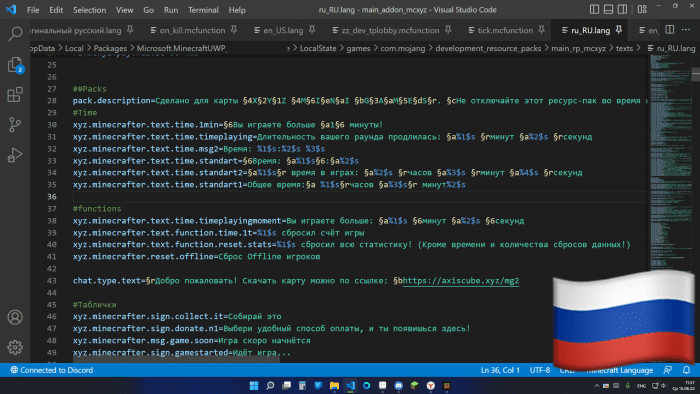Switch to zz_dev_tplobby.mcfunction tab
This screenshot has height=394, width=700.
point(390,30)
